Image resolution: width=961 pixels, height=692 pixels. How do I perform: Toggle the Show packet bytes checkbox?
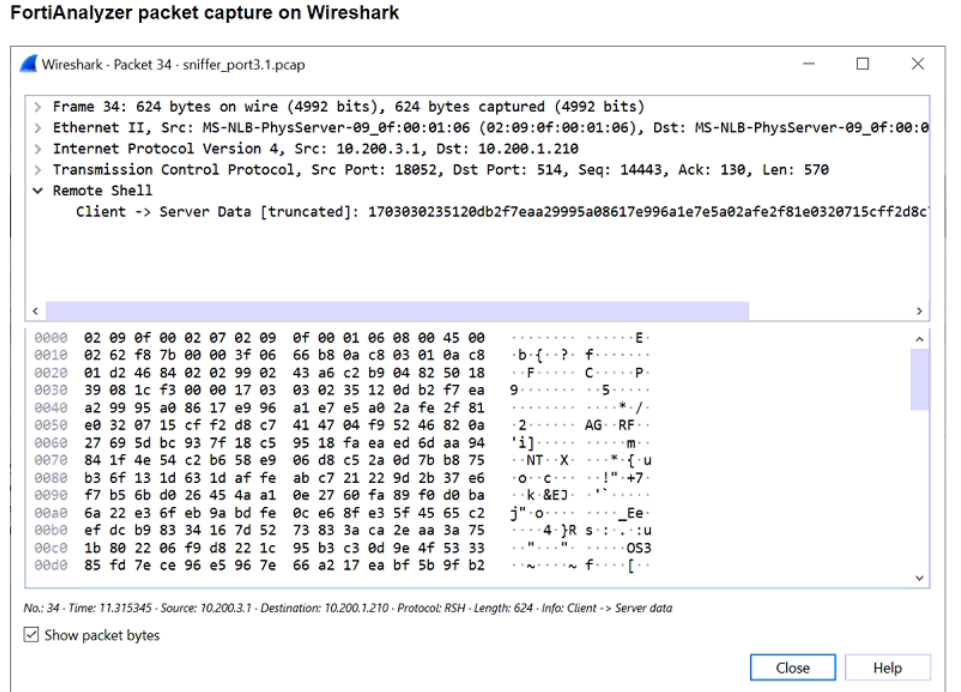point(31,634)
